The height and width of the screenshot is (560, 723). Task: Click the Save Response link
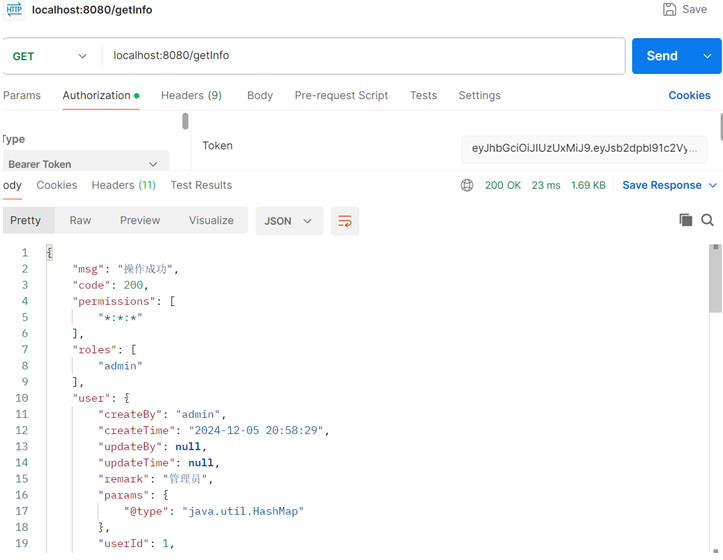click(662, 185)
